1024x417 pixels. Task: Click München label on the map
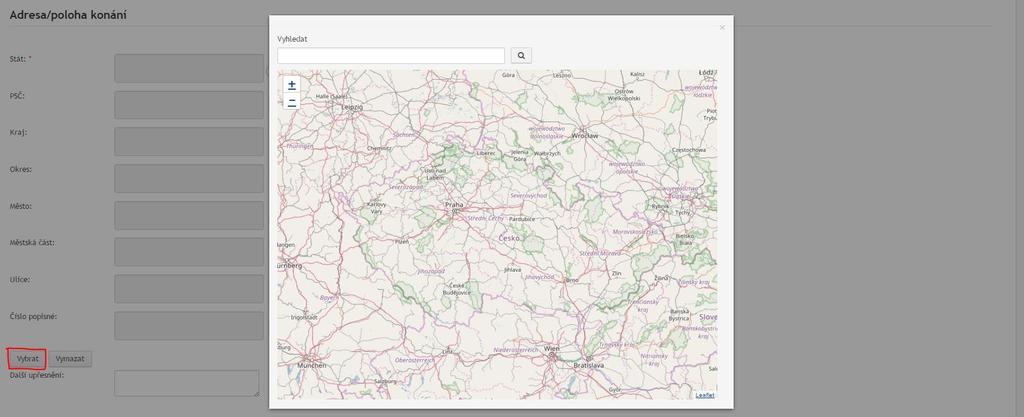(311, 366)
